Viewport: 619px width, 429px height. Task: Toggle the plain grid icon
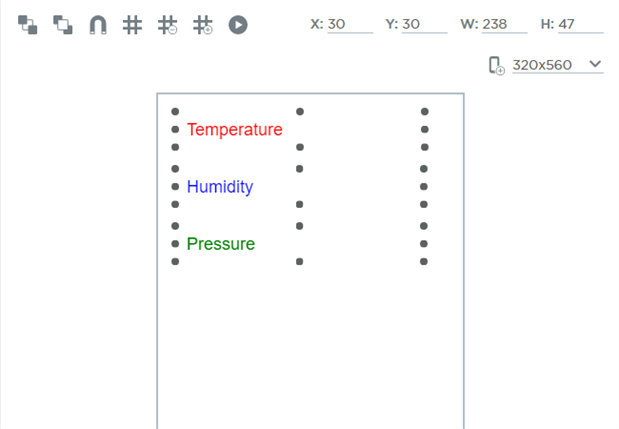tap(132, 25)
